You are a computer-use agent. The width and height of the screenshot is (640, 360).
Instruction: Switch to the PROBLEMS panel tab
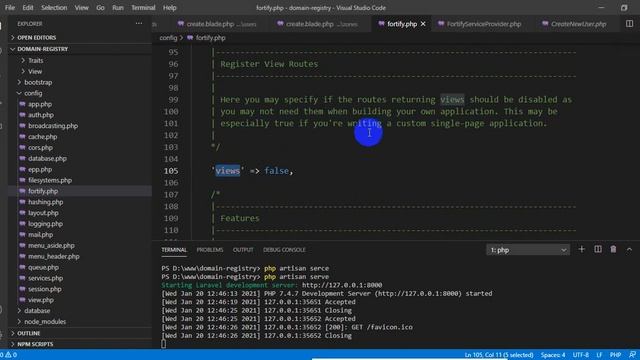point(210,250)
